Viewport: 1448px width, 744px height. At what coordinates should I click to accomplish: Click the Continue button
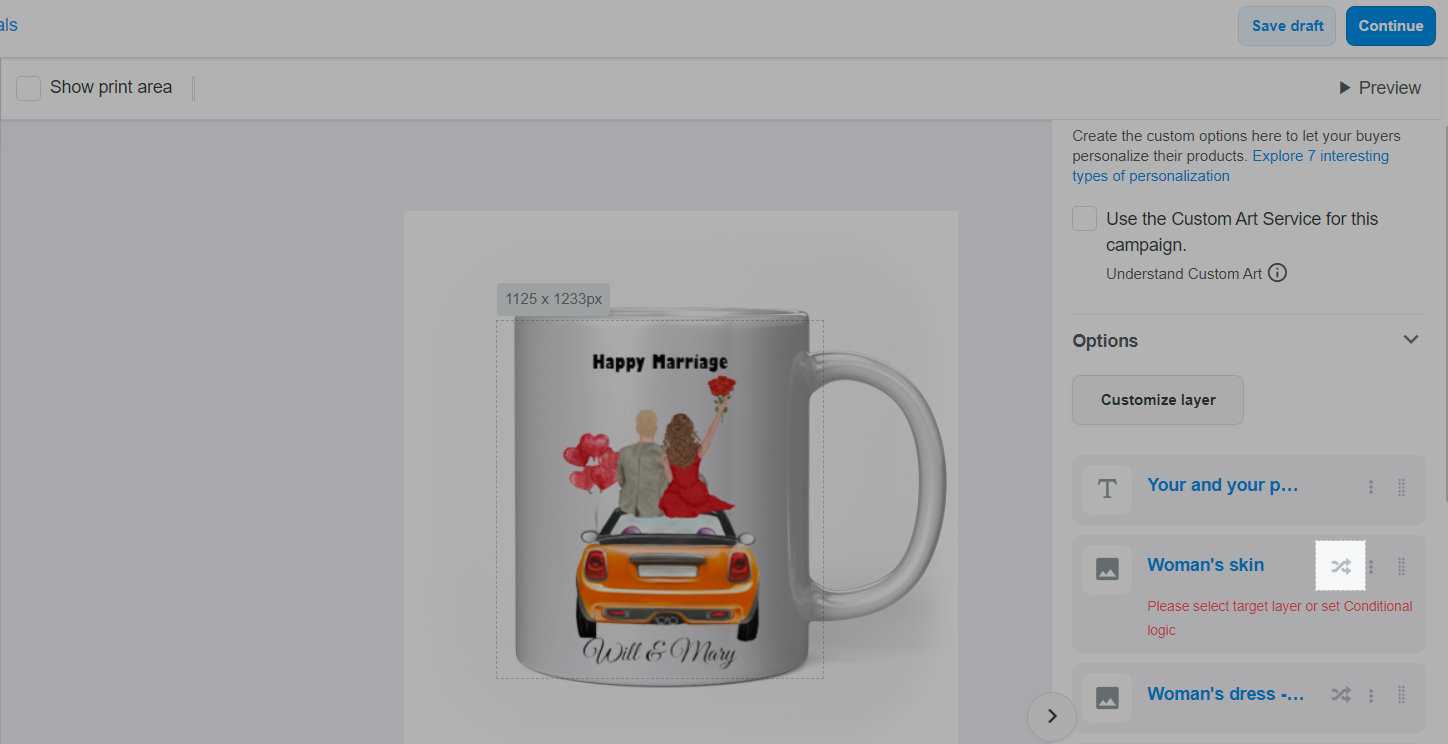point(1390,26)
